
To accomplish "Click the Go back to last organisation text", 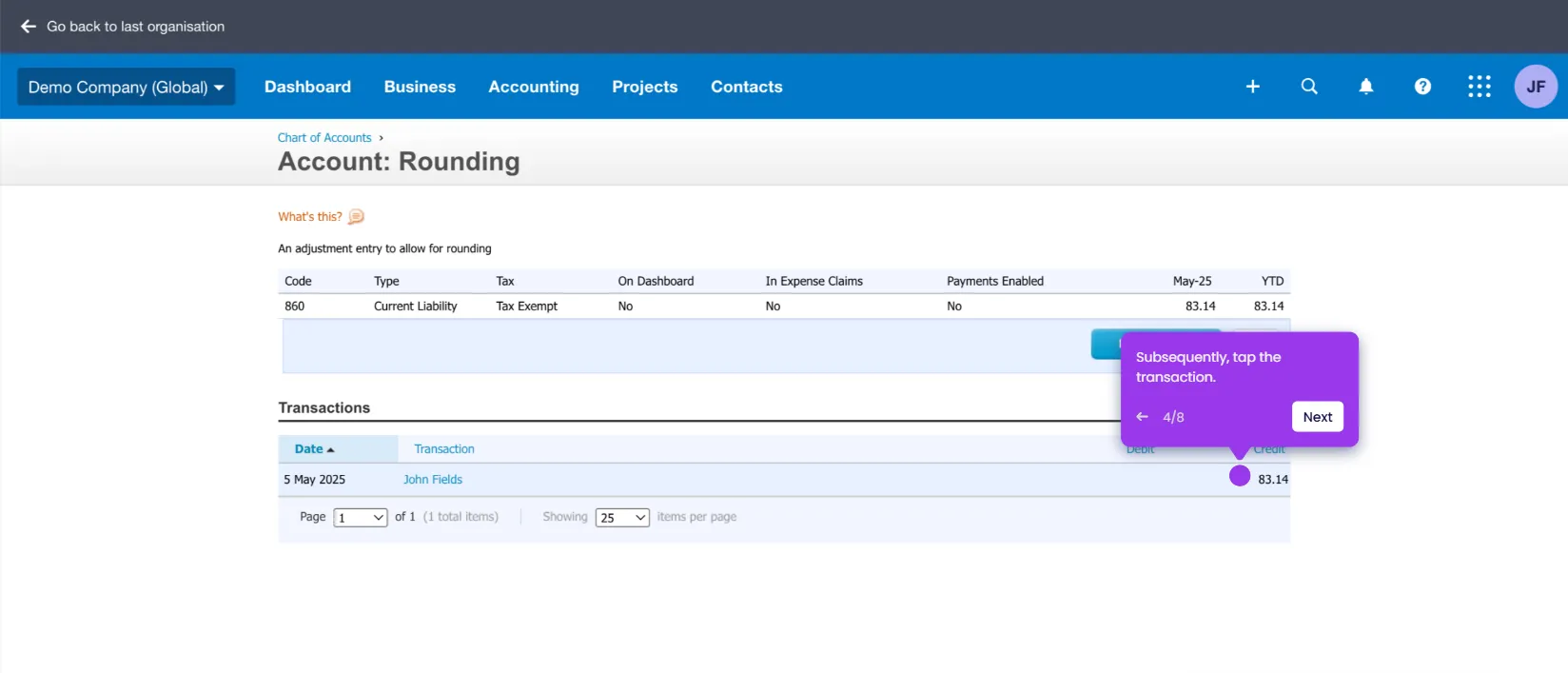I will tap(136, 27).
